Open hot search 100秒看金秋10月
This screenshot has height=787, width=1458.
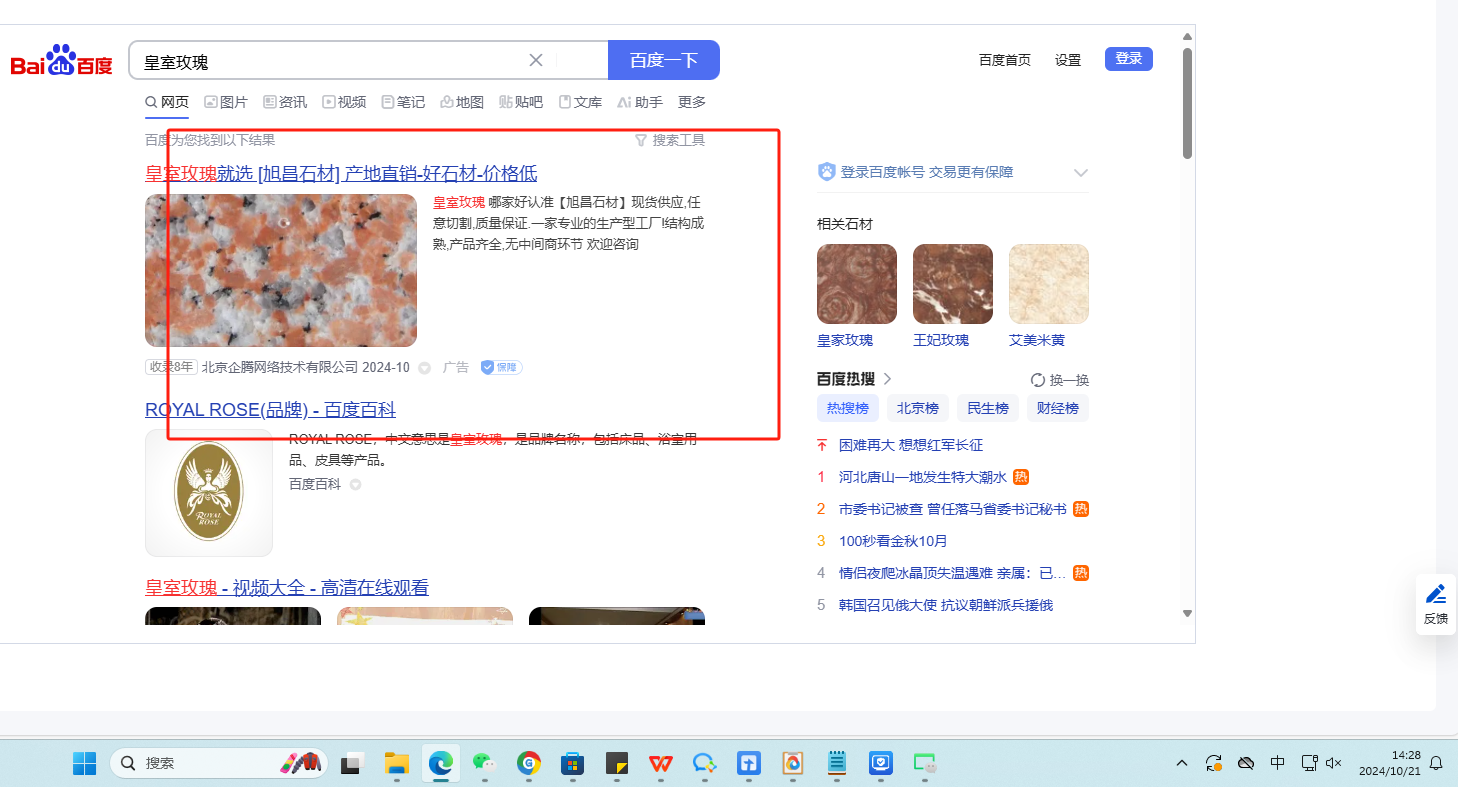coord(893,541)
